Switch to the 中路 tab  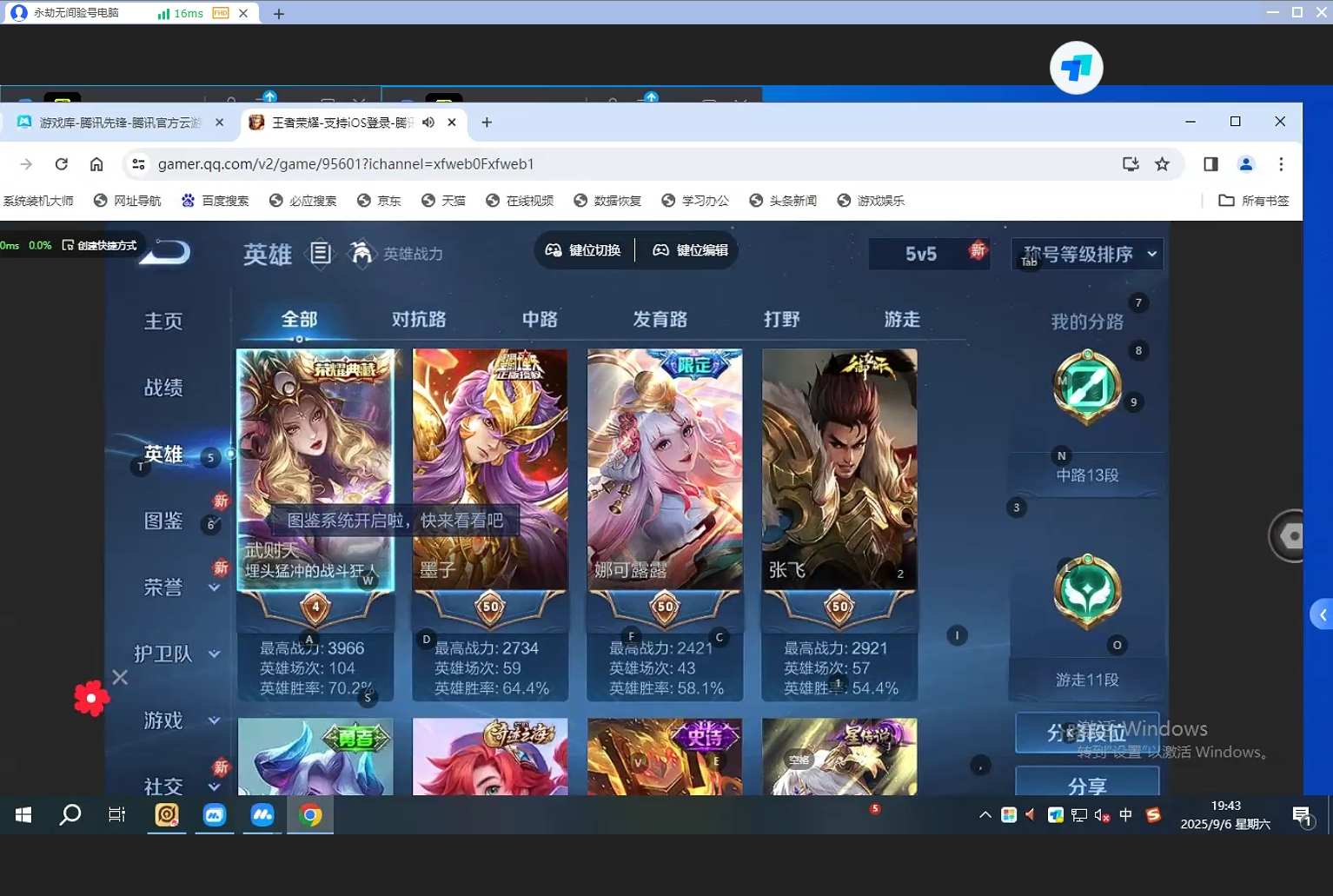540,319
